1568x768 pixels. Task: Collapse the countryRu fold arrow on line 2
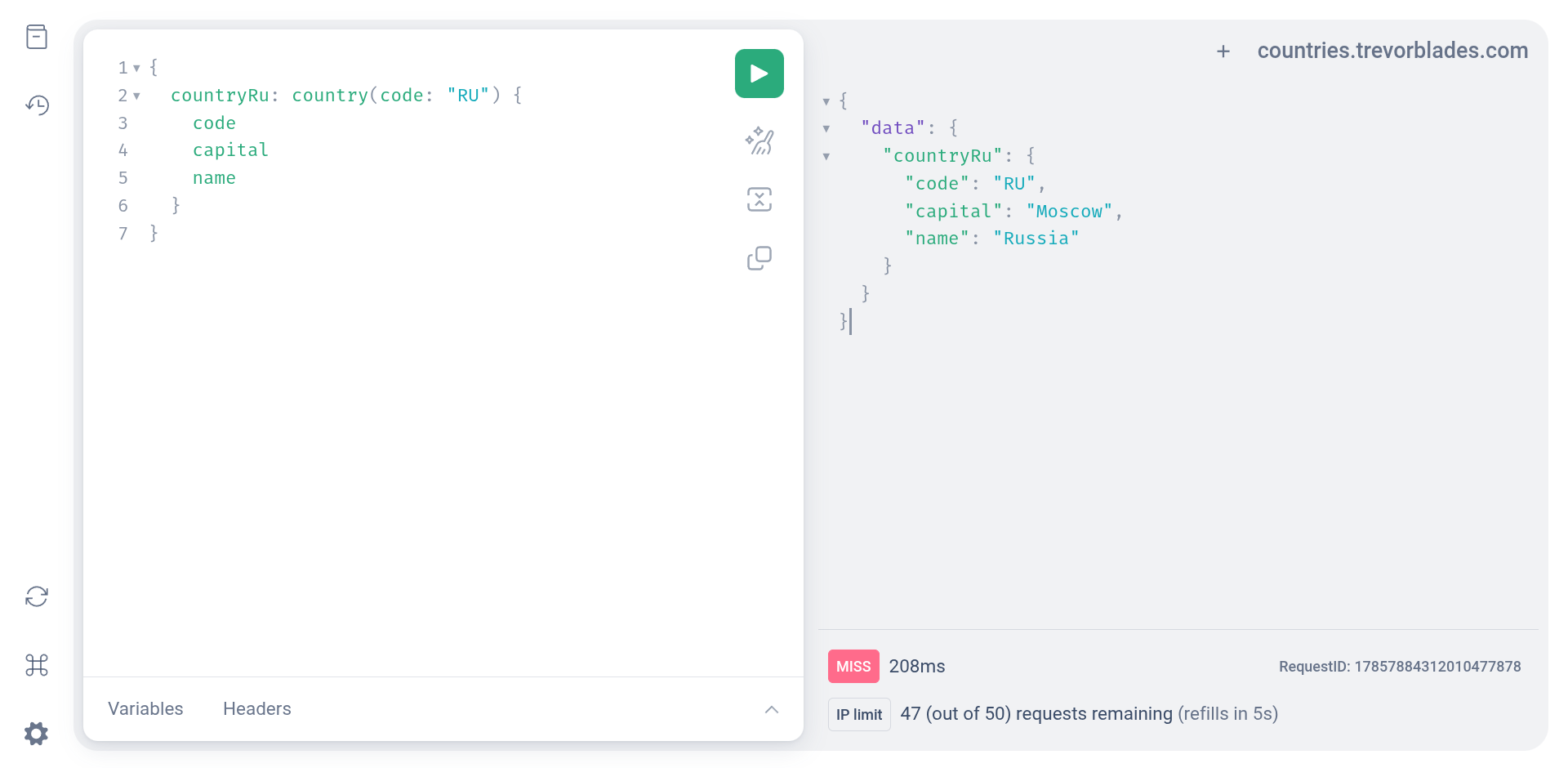136,96
